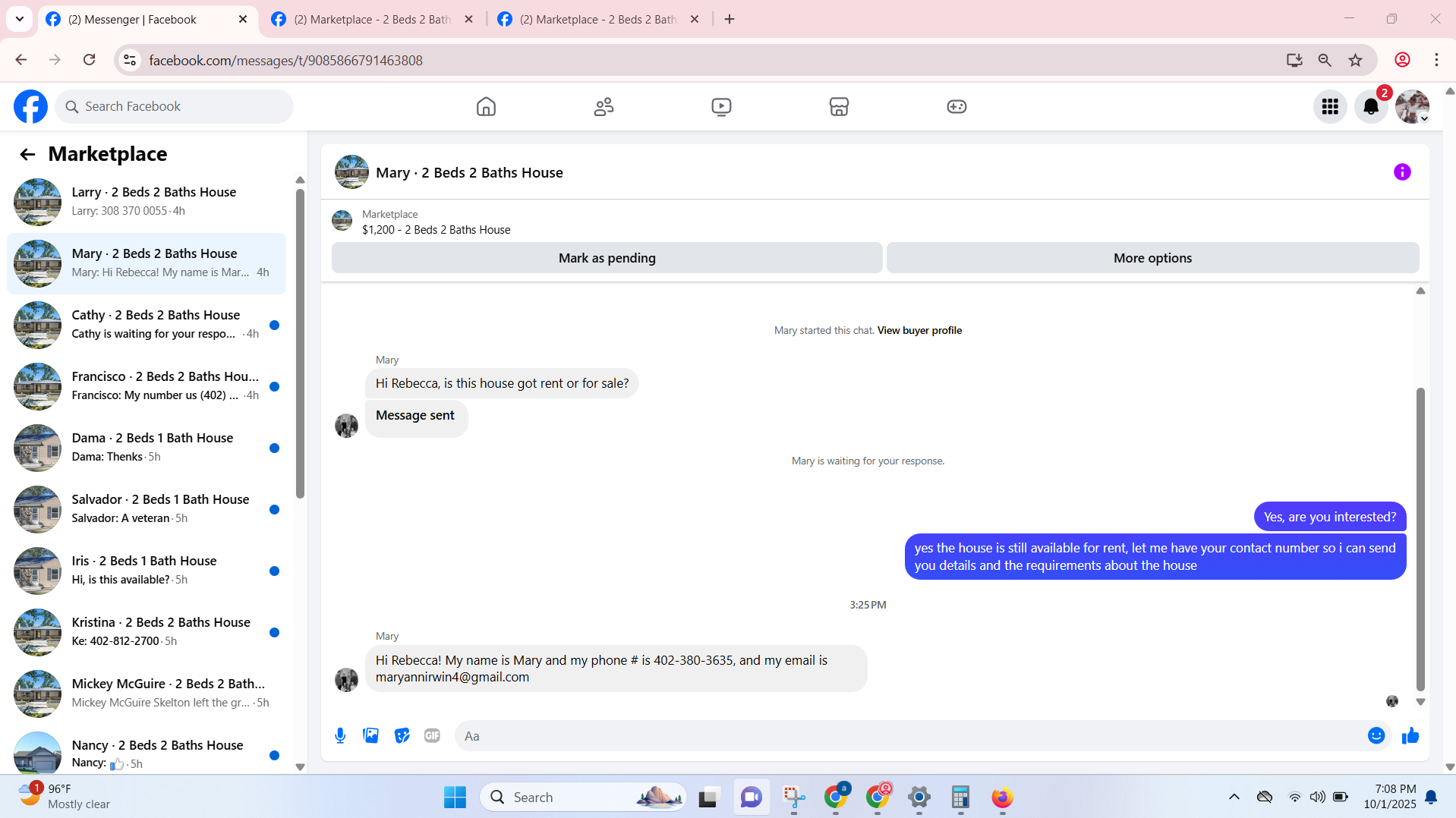
Task: Click the taskbar Search box
Action: [583, 798]
